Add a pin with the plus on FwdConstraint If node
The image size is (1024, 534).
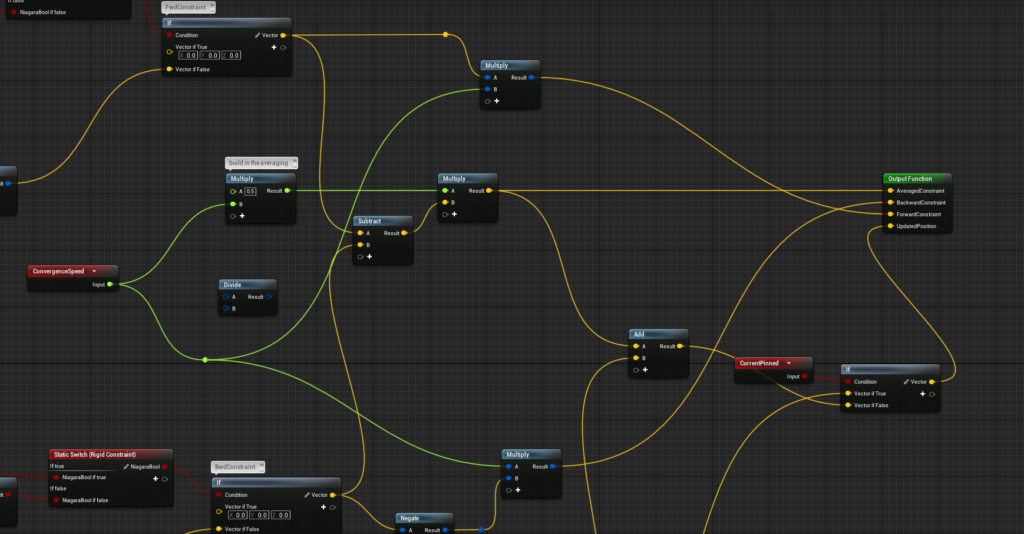[x=274, y=47]
